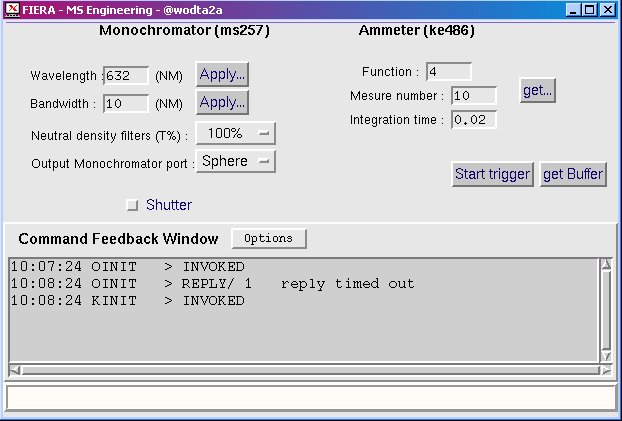Click the get Buffer button
The width and height of the screenshot is (622, 421).
tap(572, 174)
